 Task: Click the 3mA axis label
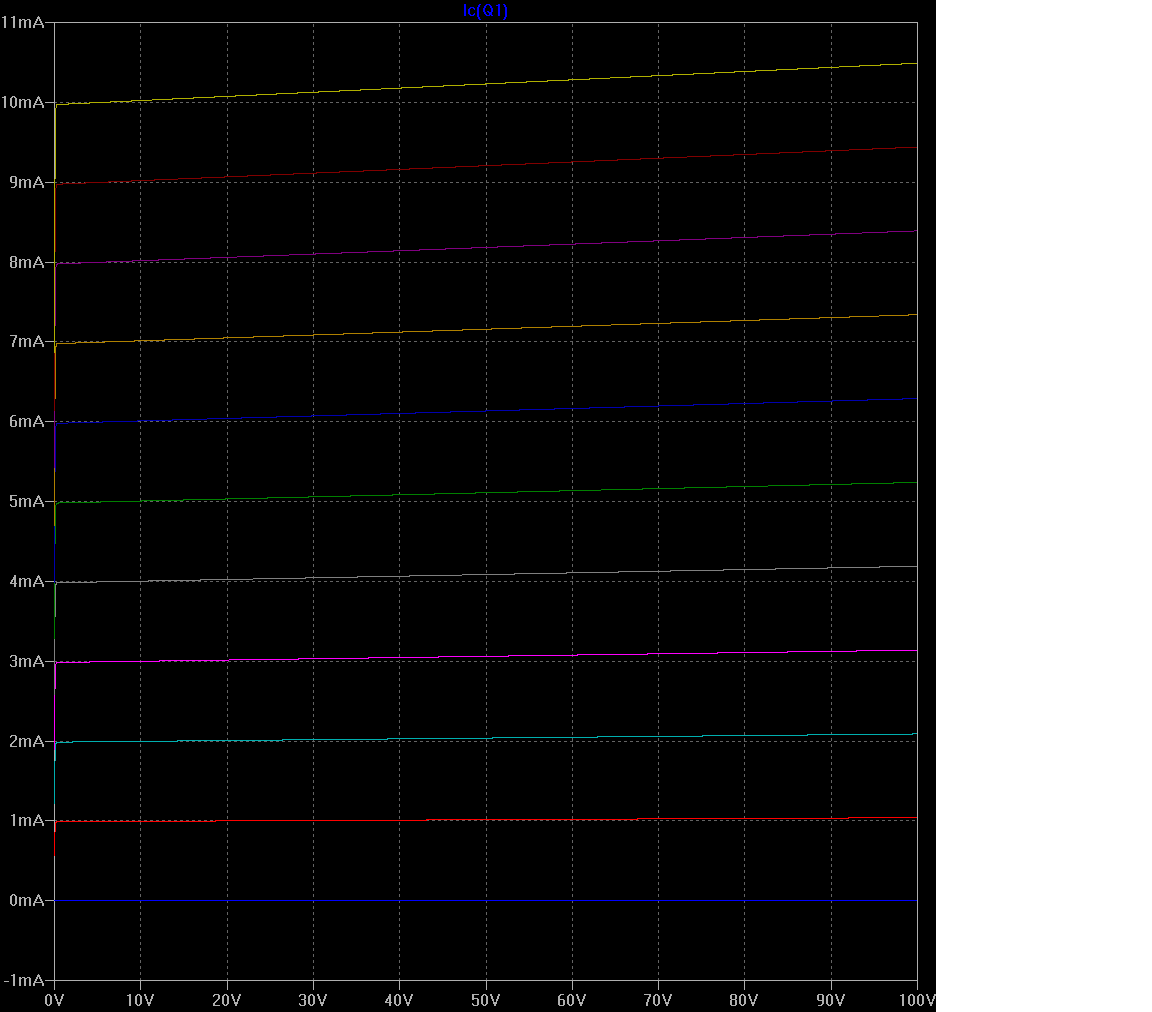click(x=26, y=661)
